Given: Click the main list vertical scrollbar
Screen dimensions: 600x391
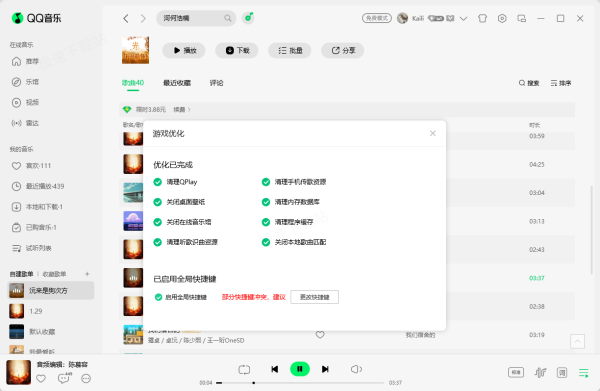Looking at the screenshot, I should (x=592, y=230).
